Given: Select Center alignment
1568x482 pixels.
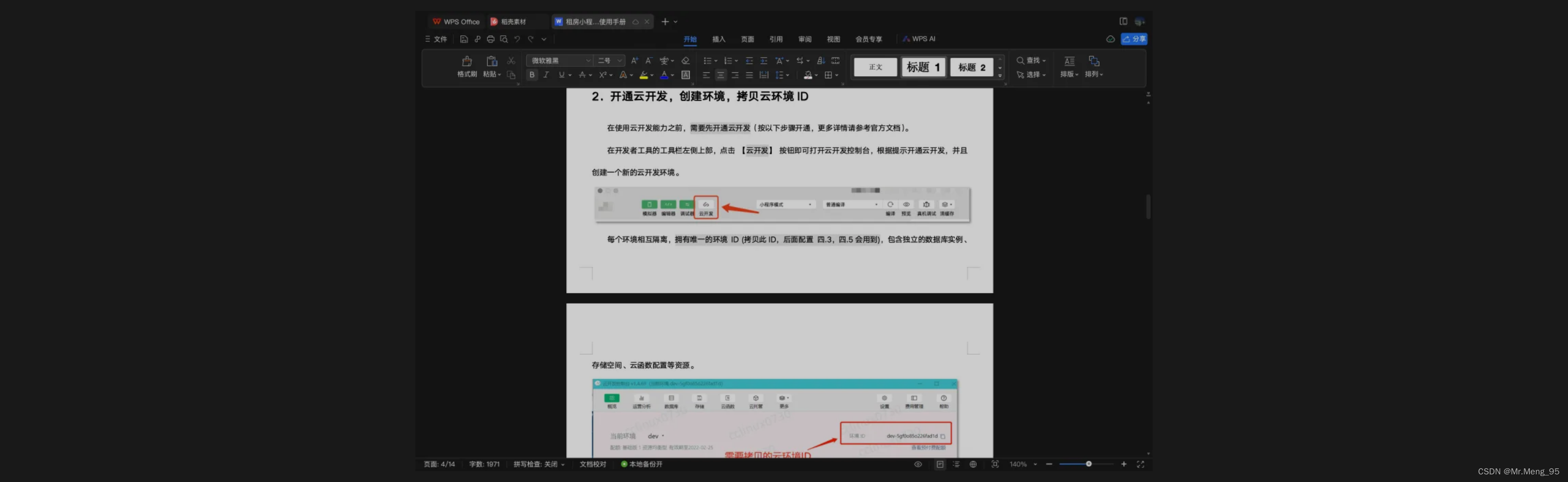Looking at the screenshot, I should [x=721, y=75].
